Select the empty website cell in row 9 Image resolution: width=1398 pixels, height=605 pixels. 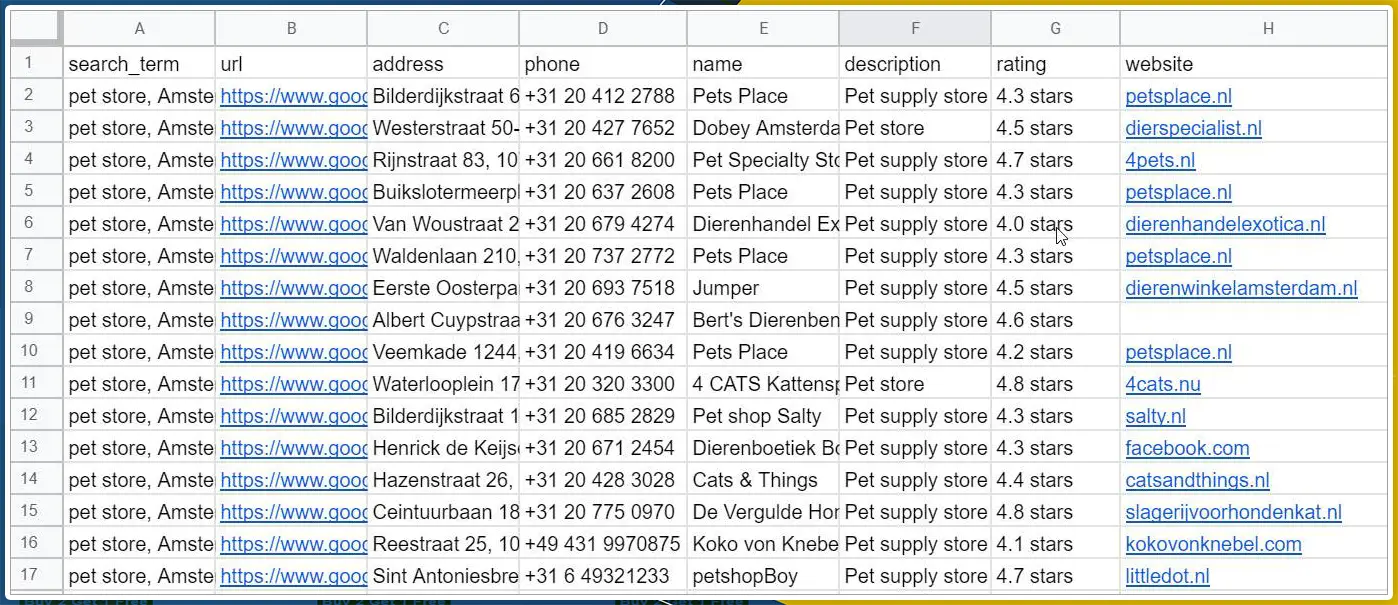point(1254,320)
